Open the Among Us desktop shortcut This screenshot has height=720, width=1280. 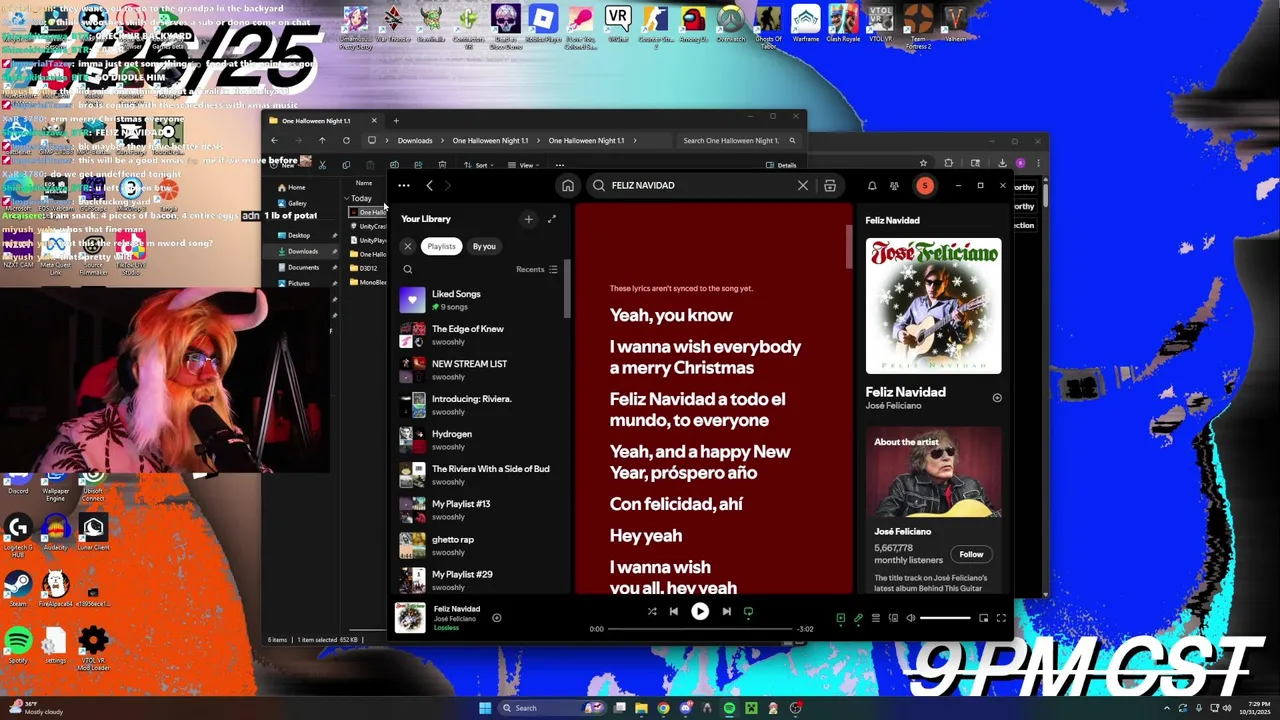click(x=693, y=25)
